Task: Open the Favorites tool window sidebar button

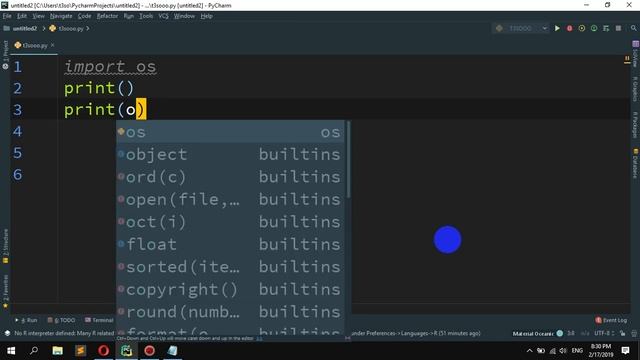Action: pyautogui.click(x=5, y=291)
